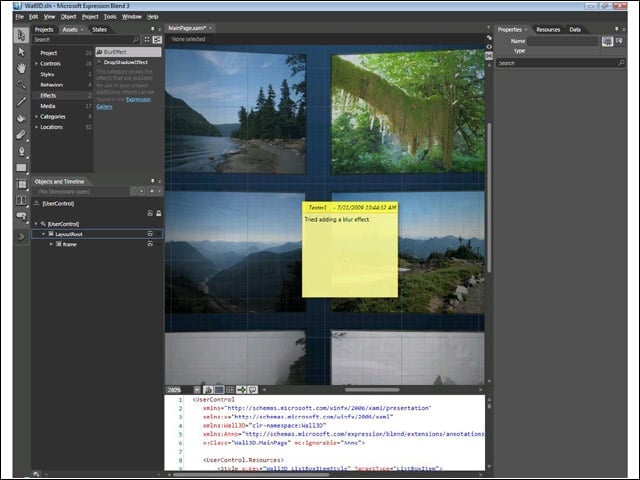Open the Assets chevron in the toolbar
This screenshot has height=480, width=640.
point(21,237)
